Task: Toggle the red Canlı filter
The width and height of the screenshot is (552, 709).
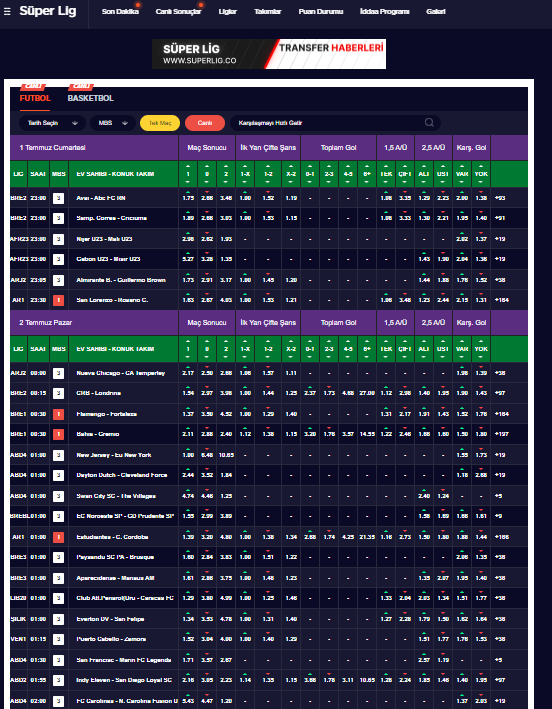Action: coord(205,123)
